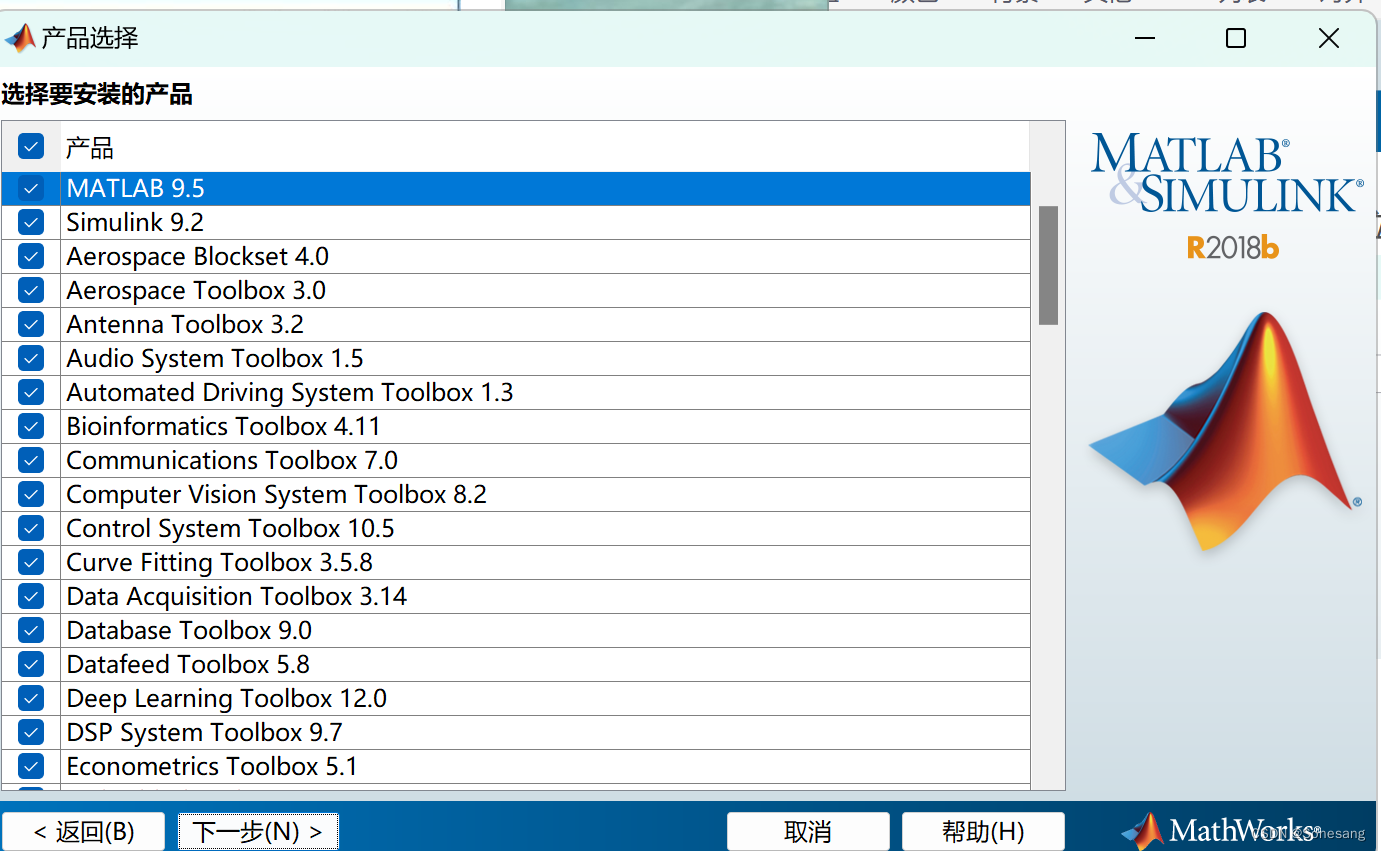
Task: Click the MATLAB icon in title bar
Action: point(20,38)
